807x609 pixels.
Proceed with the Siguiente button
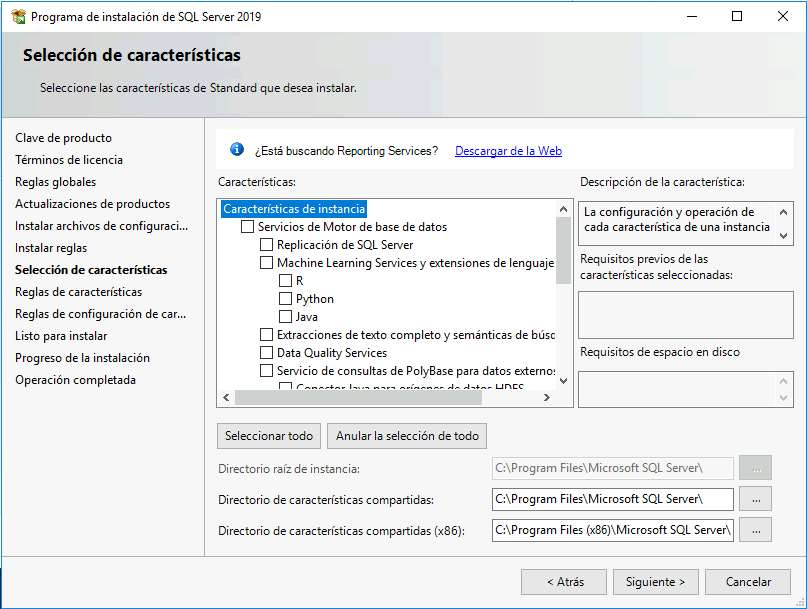656,582
